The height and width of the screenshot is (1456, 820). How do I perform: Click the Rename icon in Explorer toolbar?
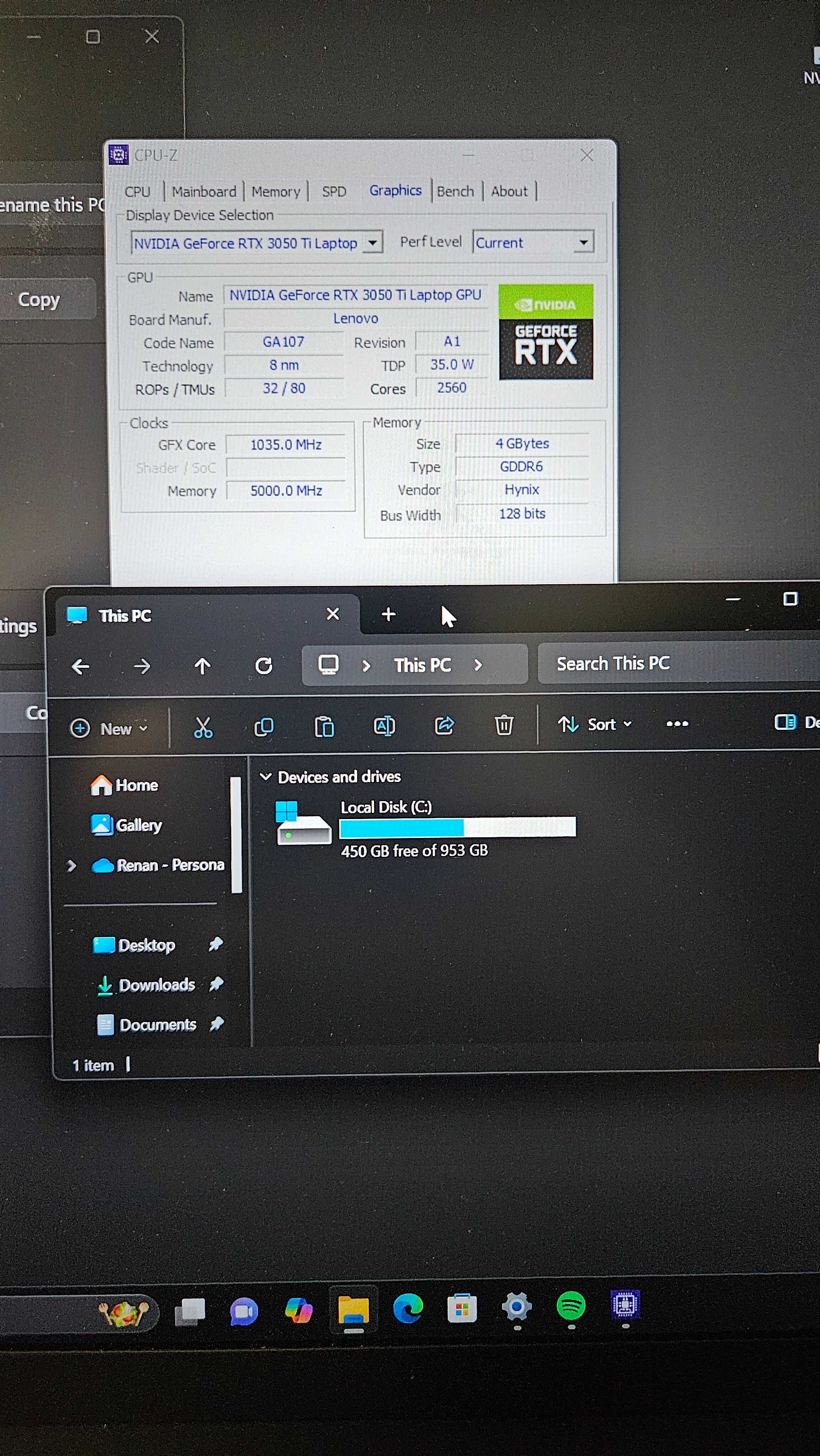[x=385, y=726]
